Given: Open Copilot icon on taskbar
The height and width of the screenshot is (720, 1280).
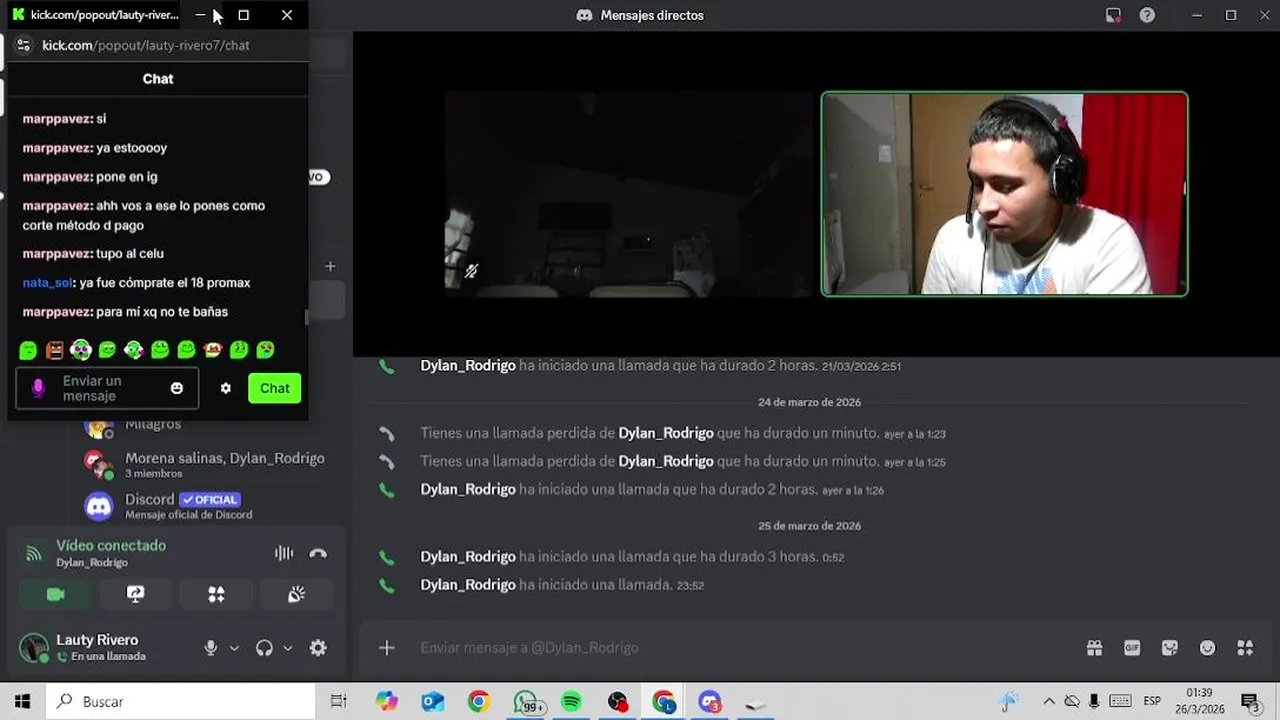Looking at the screenshot, I should click(x=387, y=702).
